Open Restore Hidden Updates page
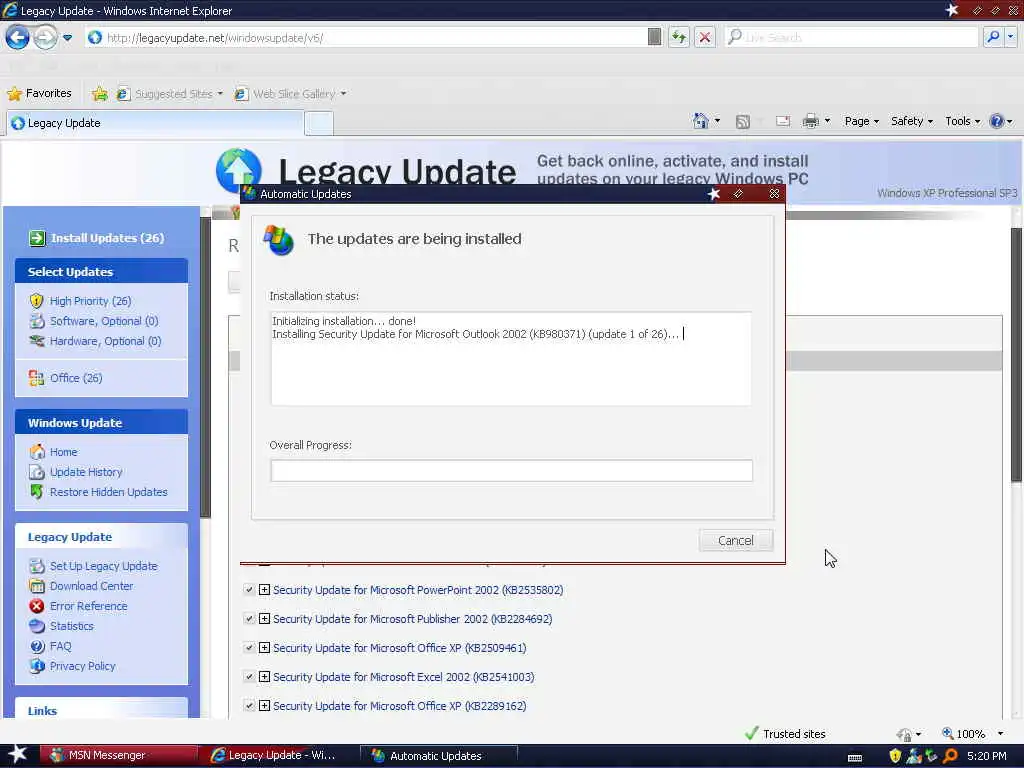 (x=108, y=492)
